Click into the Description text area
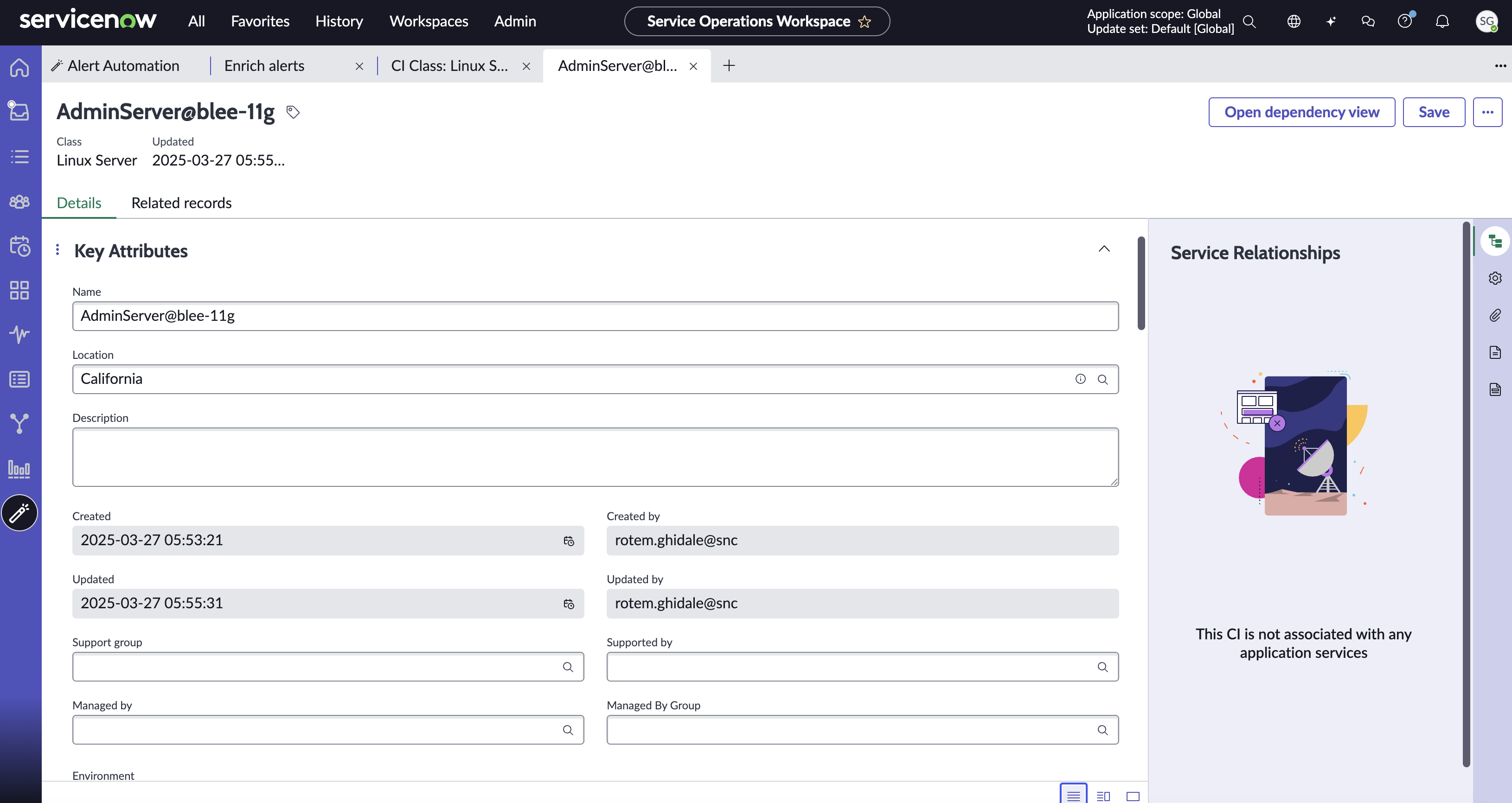Screen dimensions: 1512x803 595,457
